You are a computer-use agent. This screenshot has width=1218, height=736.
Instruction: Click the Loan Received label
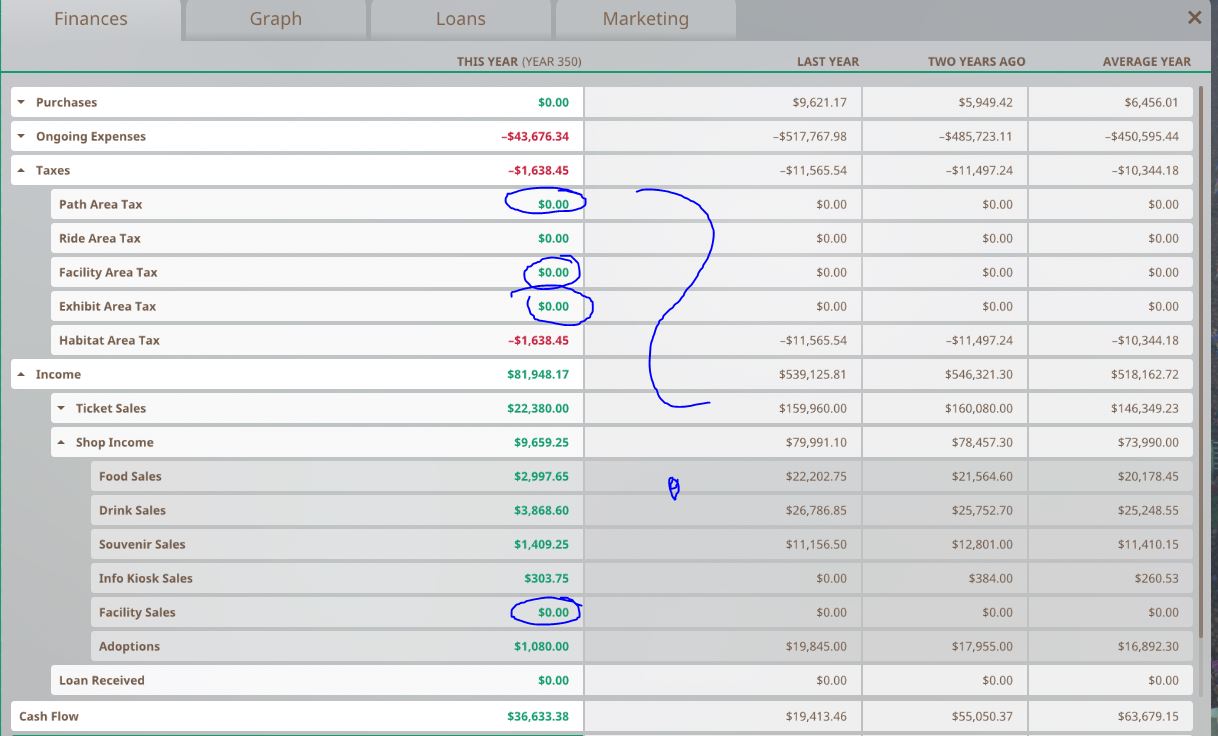102,680
